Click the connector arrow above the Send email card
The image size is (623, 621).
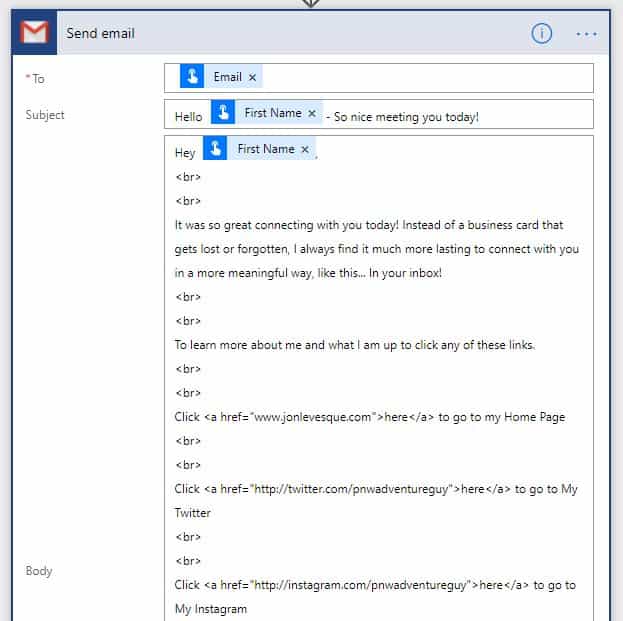pyautogui.click(x=311, y=3)
